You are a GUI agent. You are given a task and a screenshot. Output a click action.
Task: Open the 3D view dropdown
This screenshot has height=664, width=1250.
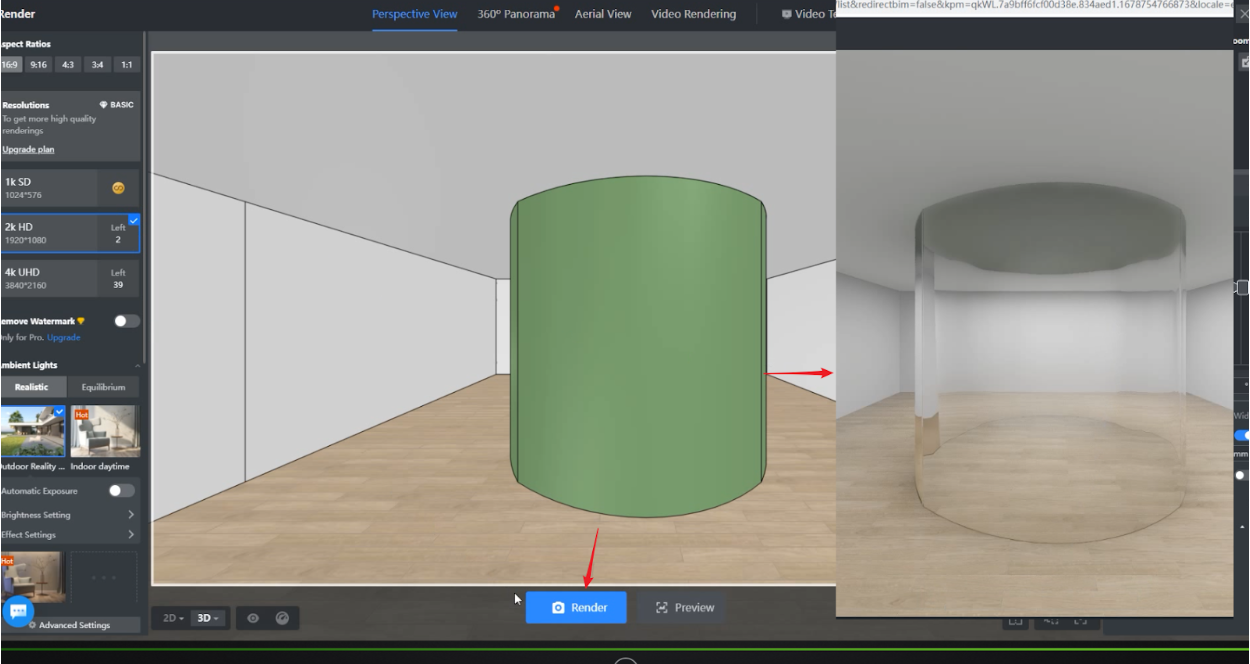(208, 618)
